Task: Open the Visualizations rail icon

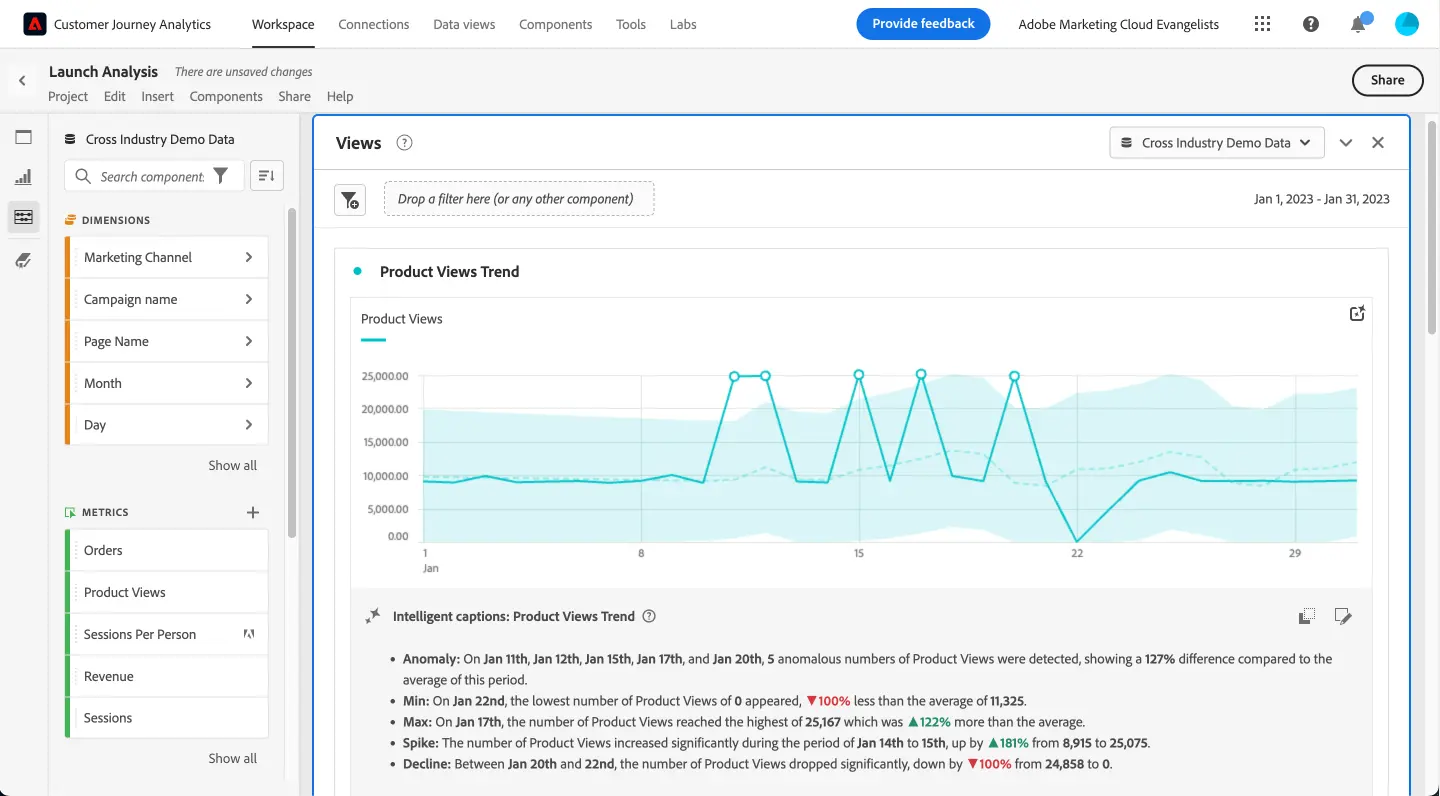Action: point(23,177)
